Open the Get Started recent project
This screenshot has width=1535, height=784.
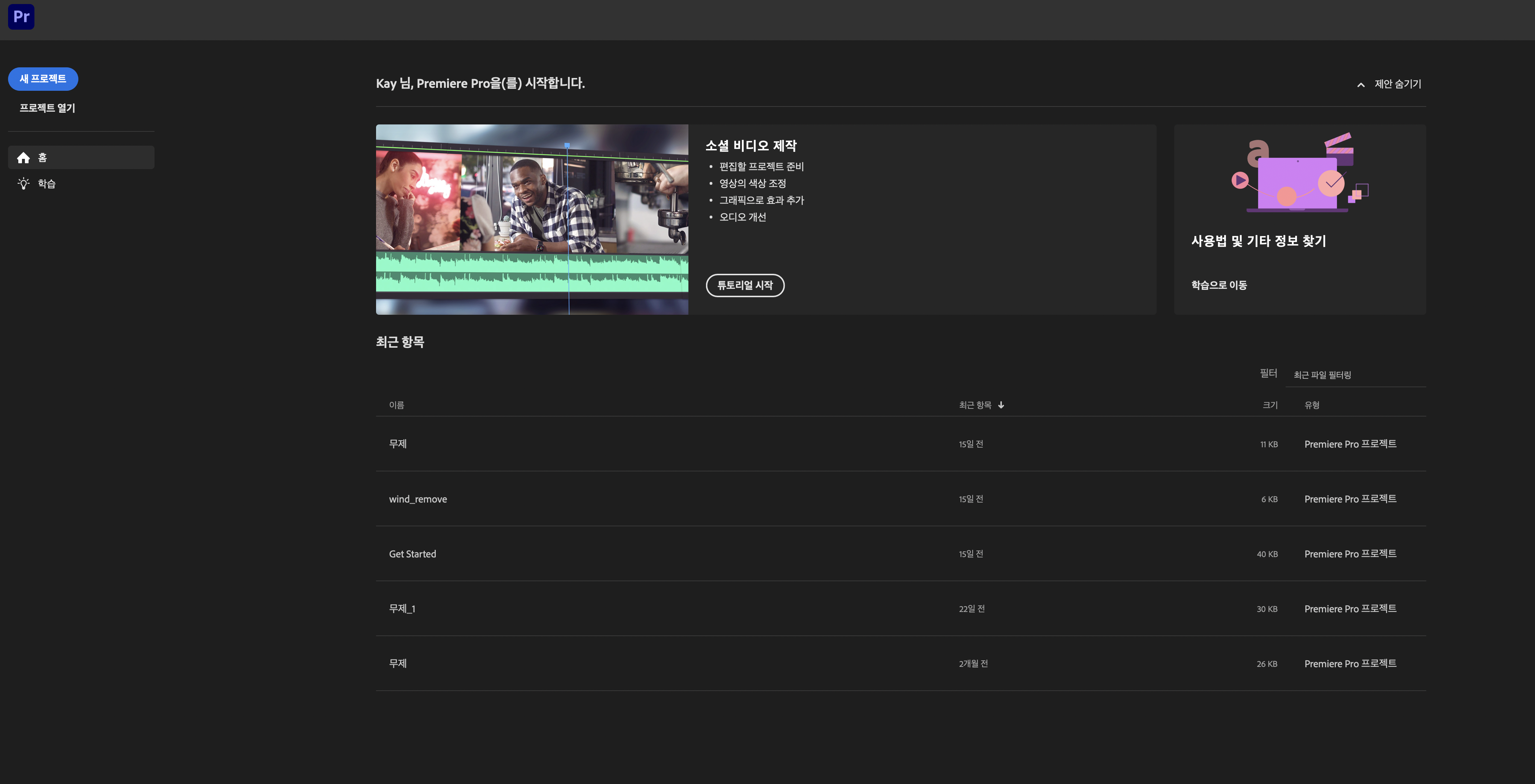point(412,554)
